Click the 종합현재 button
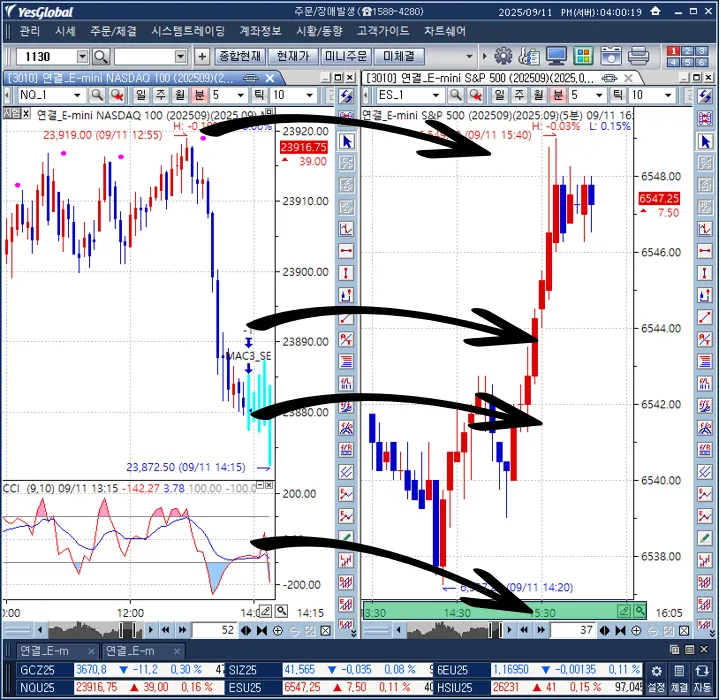Viewport: 721px width, 700px height. pos(240,56)
